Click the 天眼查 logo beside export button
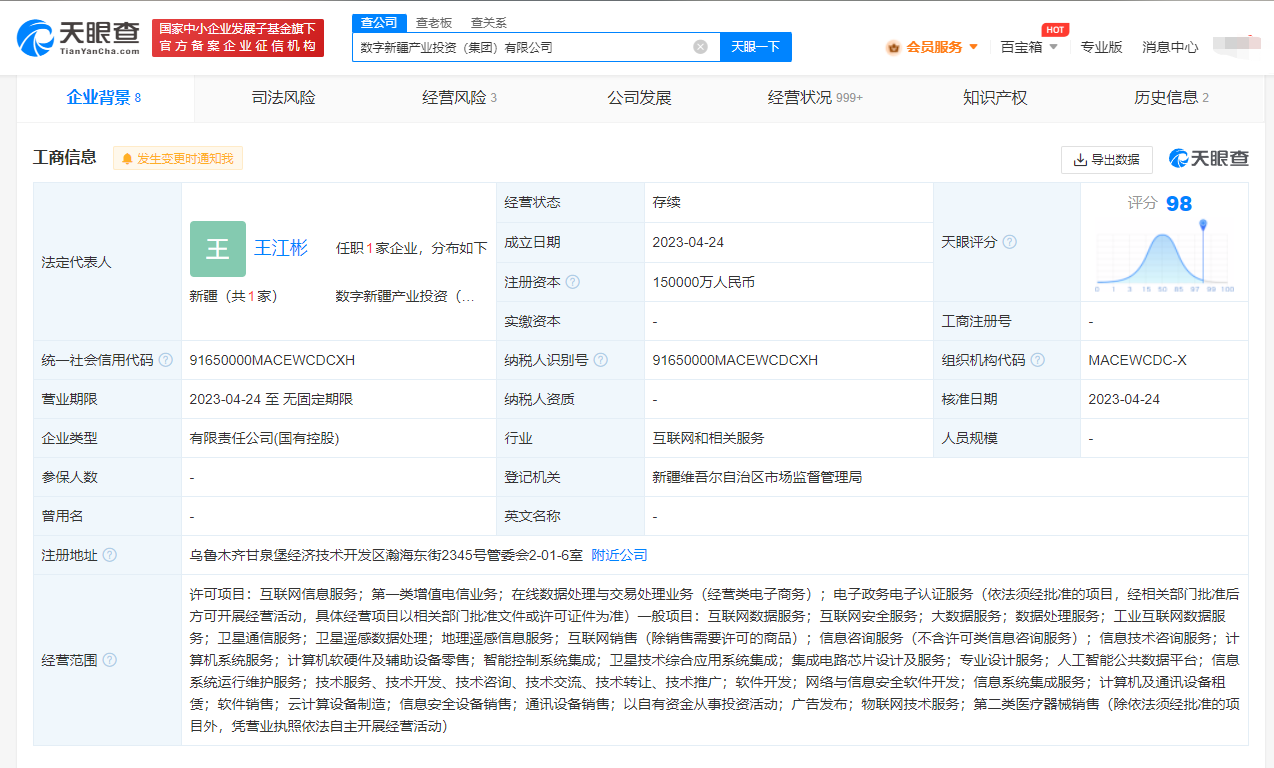 (x=1208, y=159)
